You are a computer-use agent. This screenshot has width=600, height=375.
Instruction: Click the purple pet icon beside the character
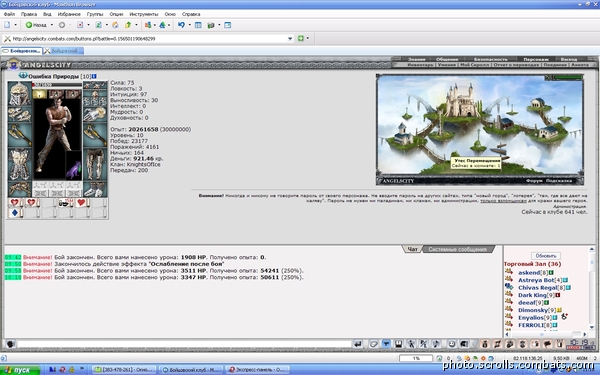73,170
